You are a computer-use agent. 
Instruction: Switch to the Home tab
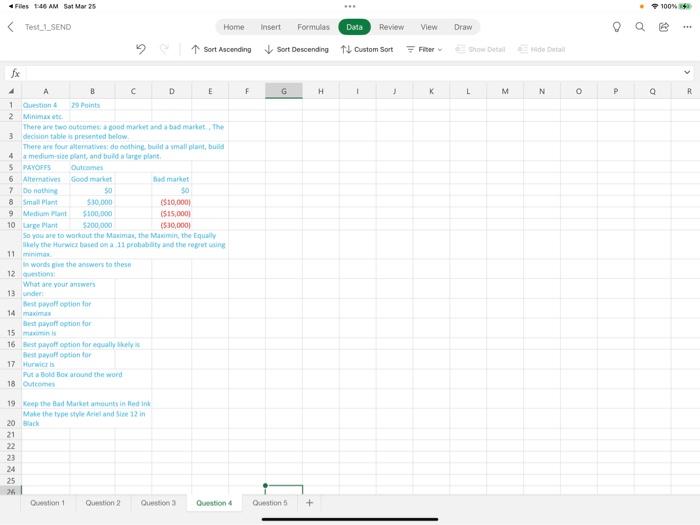point(233,27)
